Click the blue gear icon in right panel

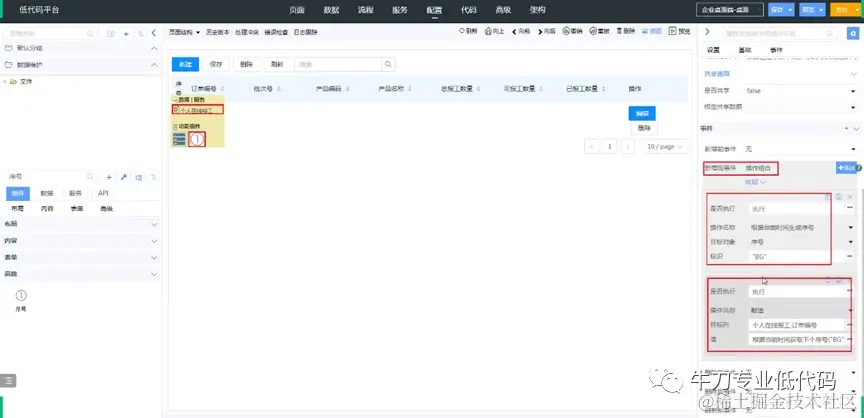(852, 34)
